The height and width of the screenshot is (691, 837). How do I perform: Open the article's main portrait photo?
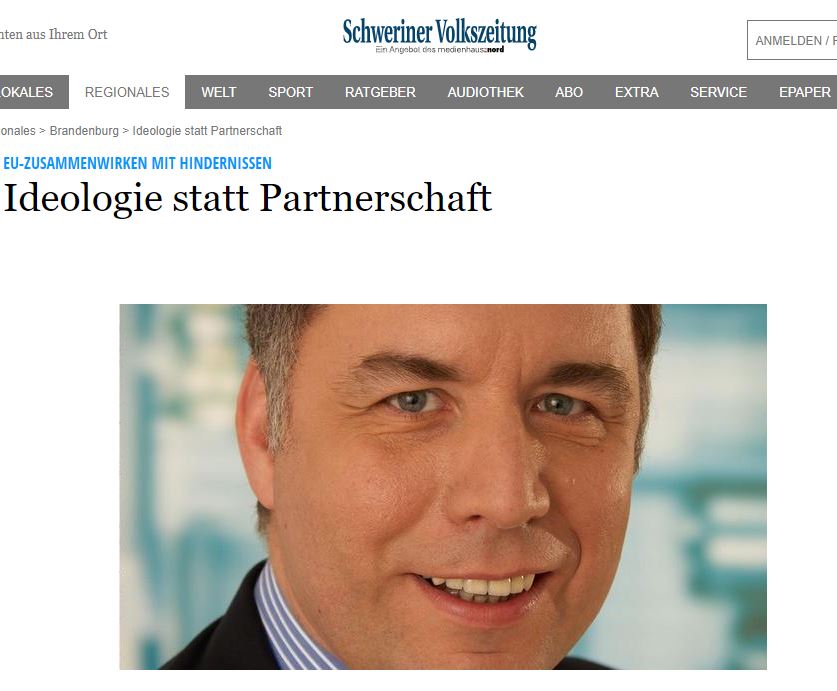pyautogui.click(x=443, y=486)
